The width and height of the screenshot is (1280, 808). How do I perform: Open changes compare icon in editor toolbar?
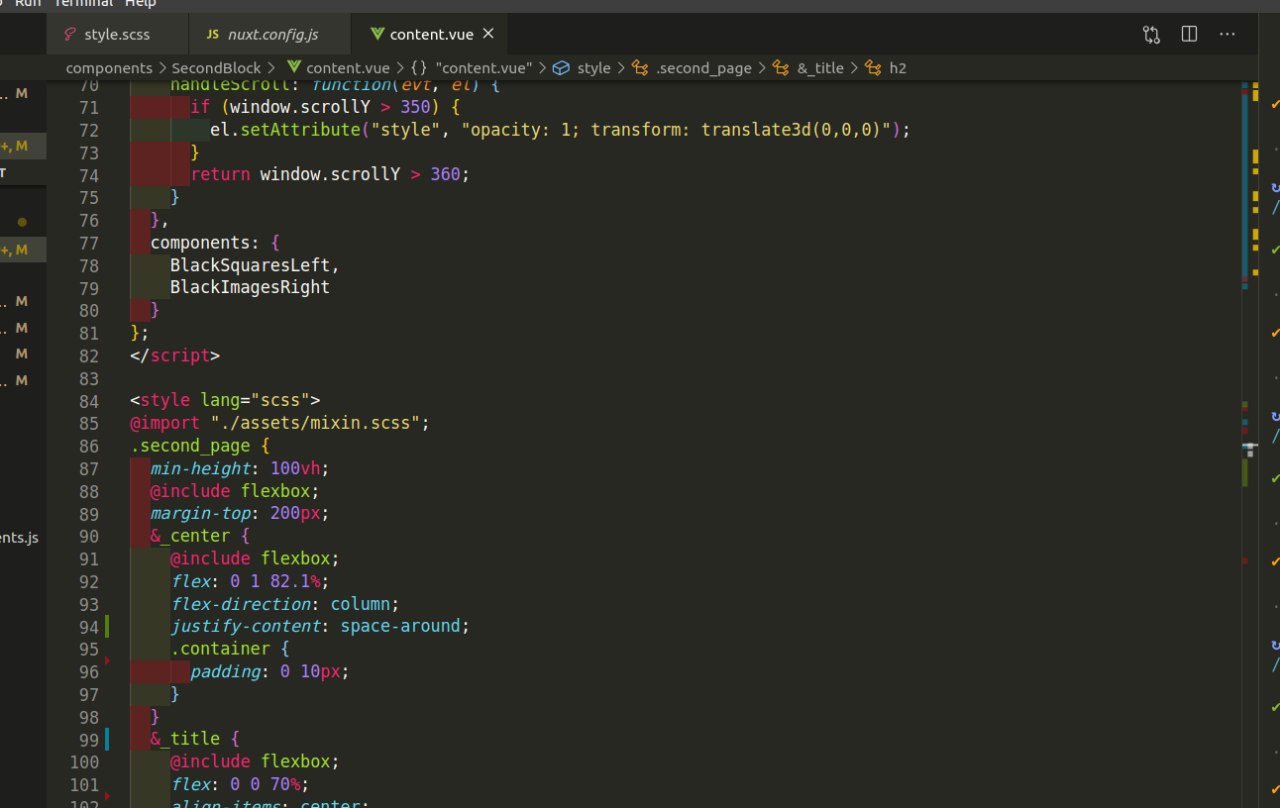[x=1151, y=34]
